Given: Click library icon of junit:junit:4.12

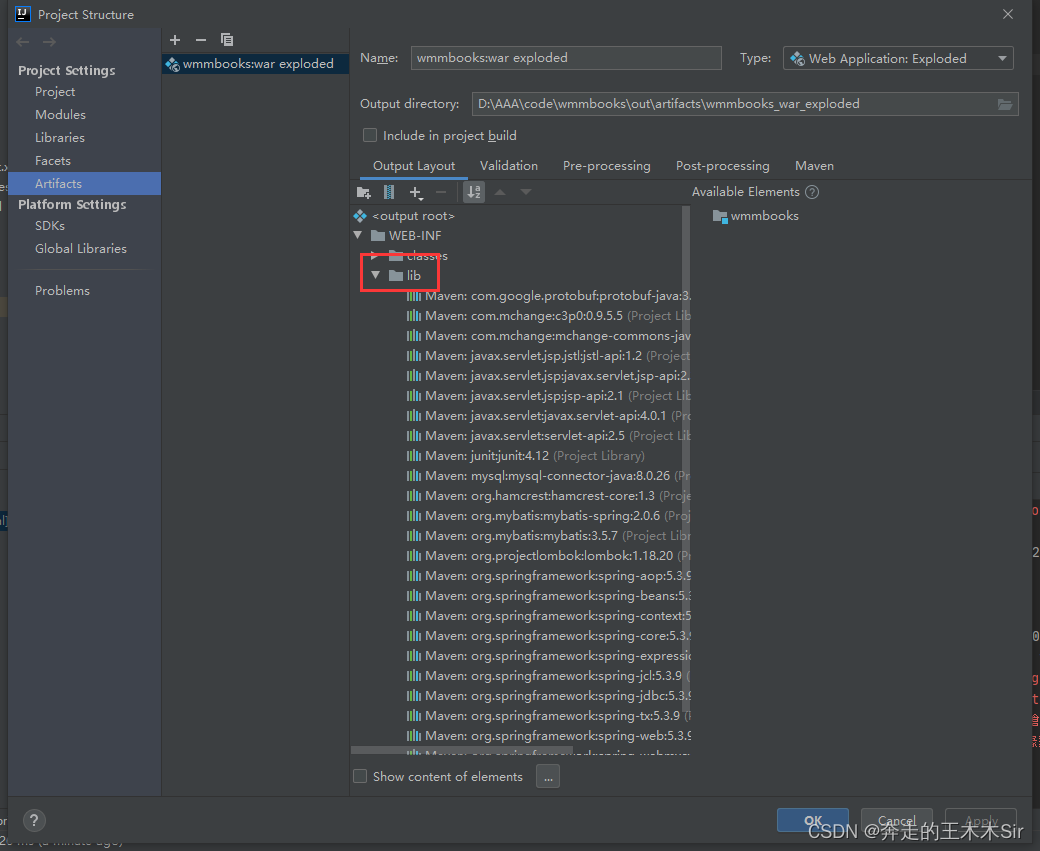Looking at the screenshot, I should click(414, 456).
